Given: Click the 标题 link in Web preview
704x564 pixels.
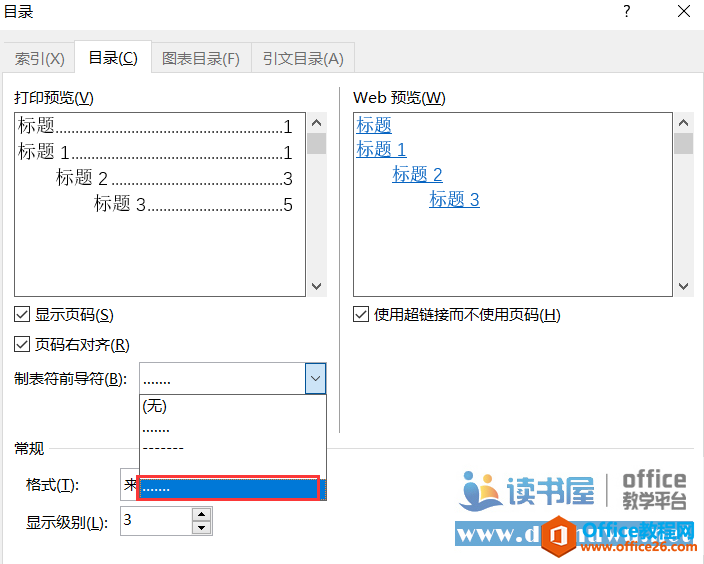Looking at the screenshot, I should click(374, 125).
